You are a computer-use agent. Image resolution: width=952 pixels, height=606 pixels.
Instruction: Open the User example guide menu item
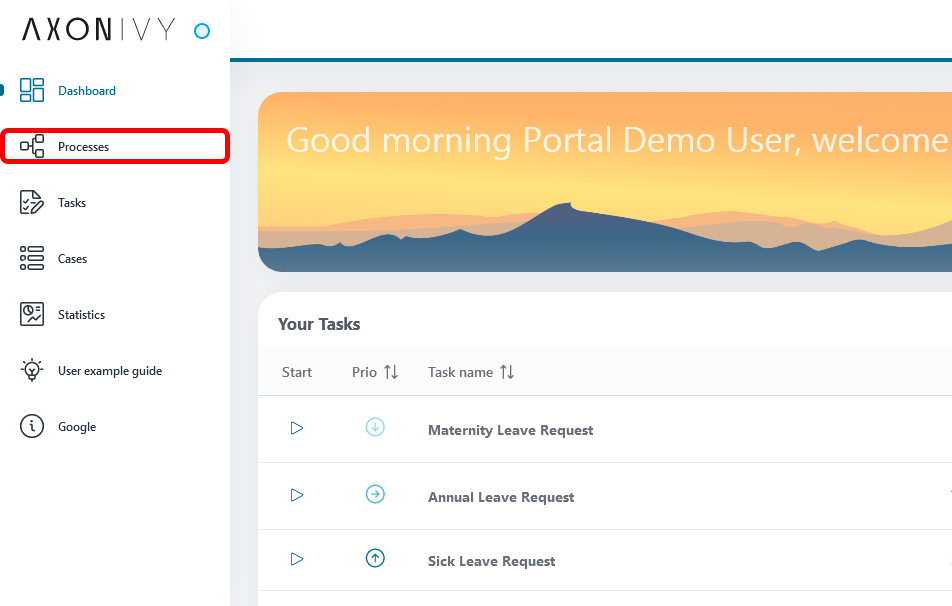(x=115, y=370)
